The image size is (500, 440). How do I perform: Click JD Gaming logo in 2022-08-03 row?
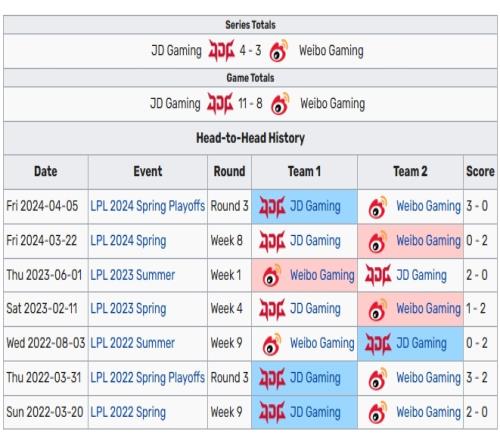tap(378, 344)
